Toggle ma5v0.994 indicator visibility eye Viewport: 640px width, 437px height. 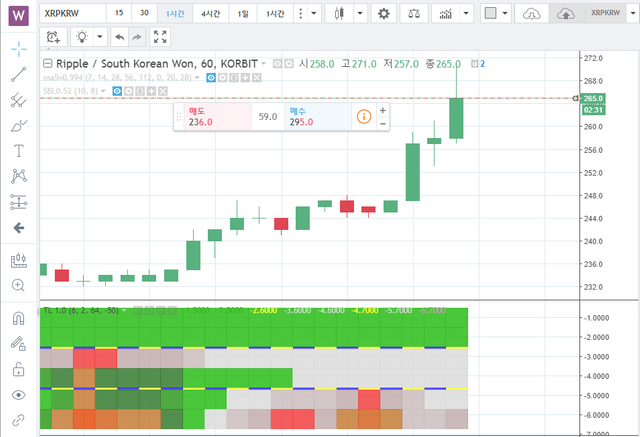coord(211,78)
